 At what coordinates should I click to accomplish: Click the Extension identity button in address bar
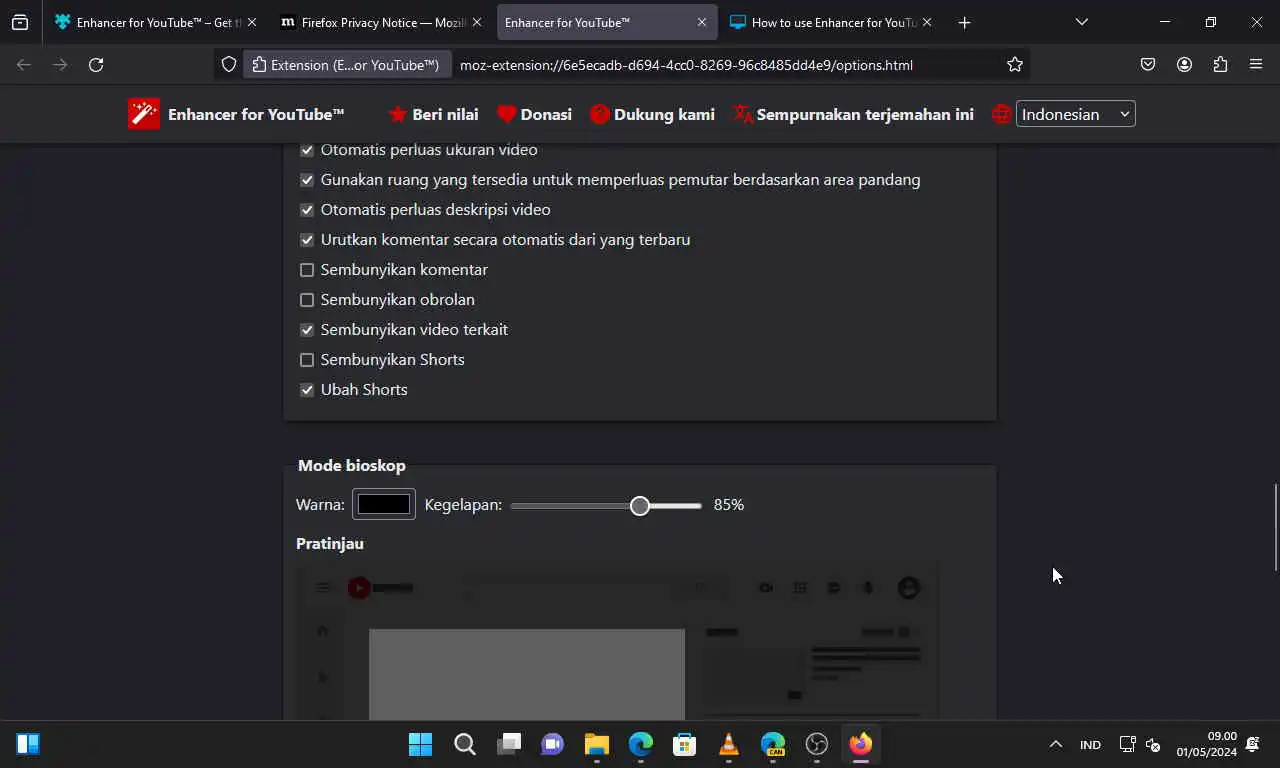[x=347, y=65]
